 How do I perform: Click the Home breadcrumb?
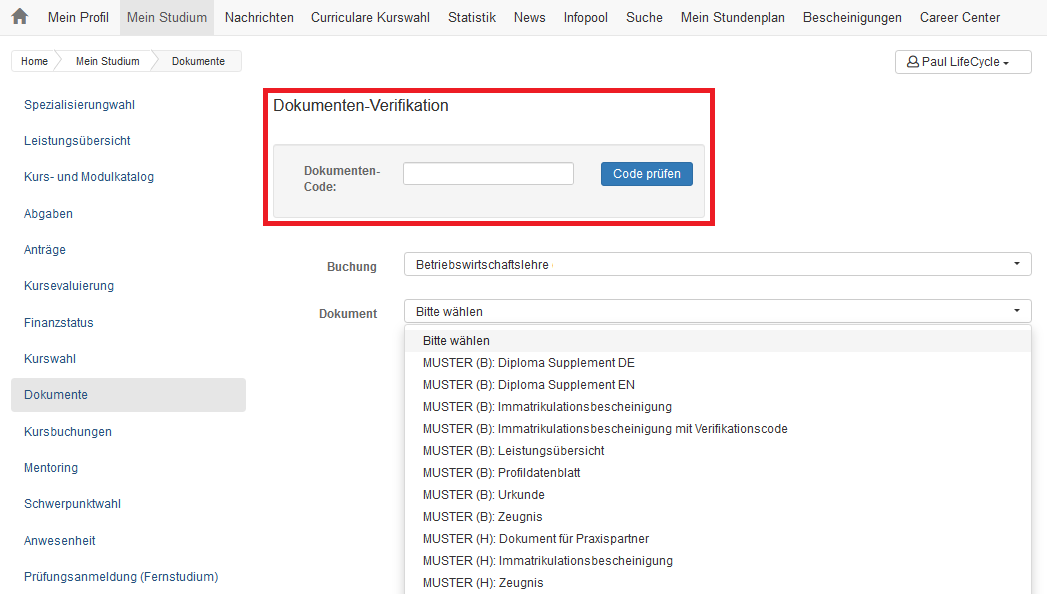coord(34,61)
